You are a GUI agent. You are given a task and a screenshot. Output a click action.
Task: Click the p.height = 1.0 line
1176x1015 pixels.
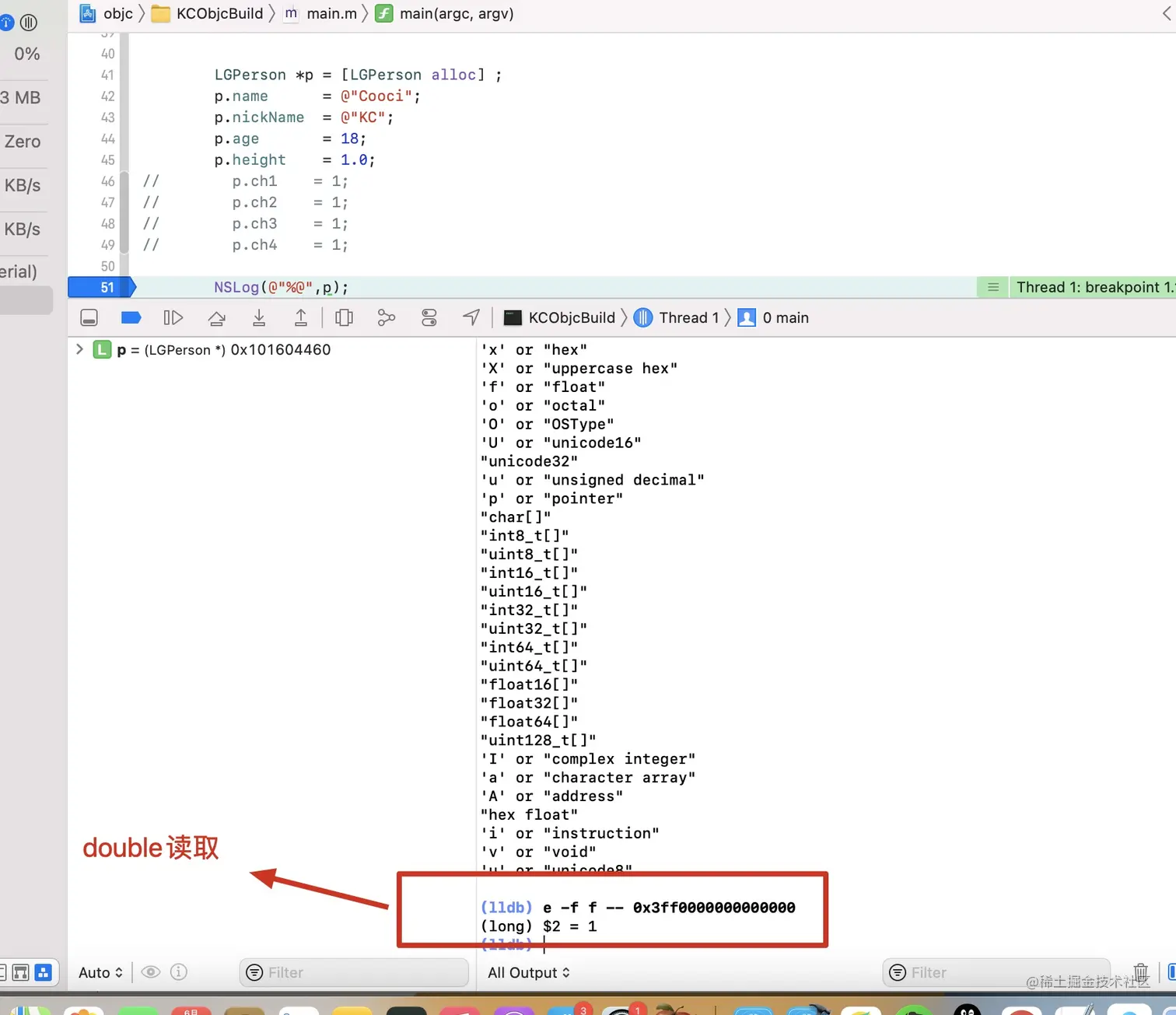[x=295, y=159]
